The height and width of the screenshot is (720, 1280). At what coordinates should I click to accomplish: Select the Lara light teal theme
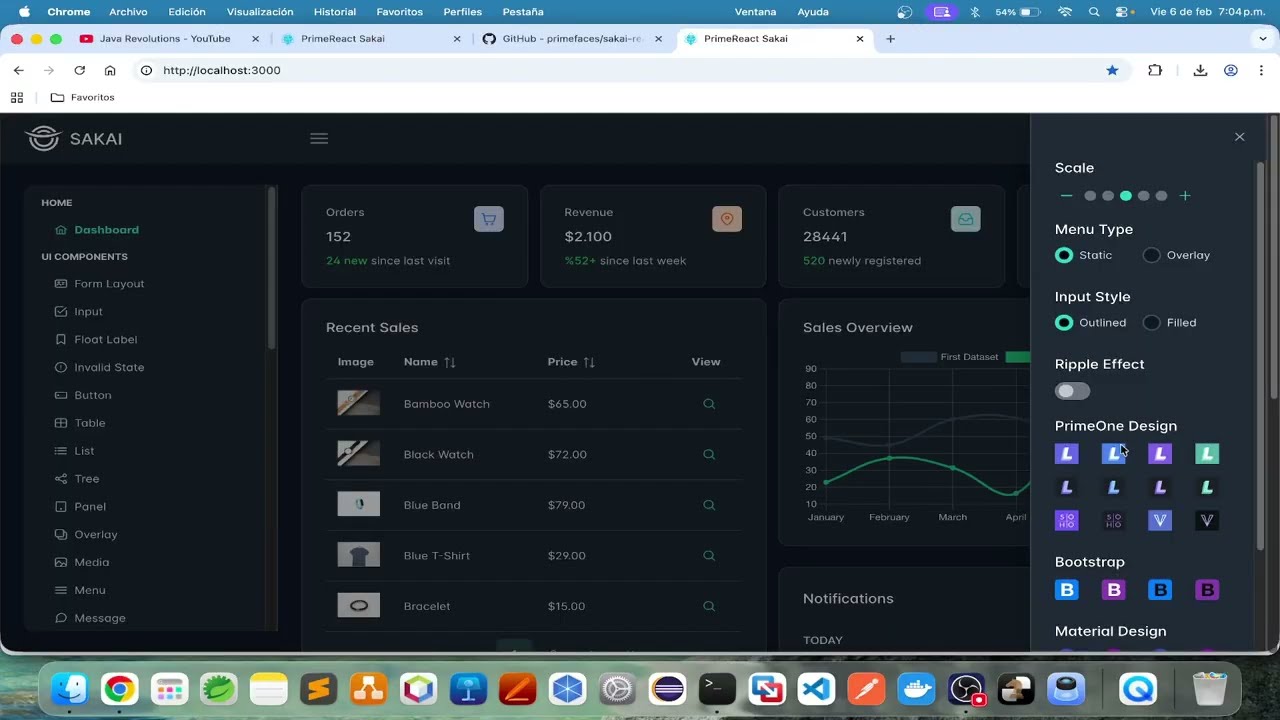pos(1207,454)
